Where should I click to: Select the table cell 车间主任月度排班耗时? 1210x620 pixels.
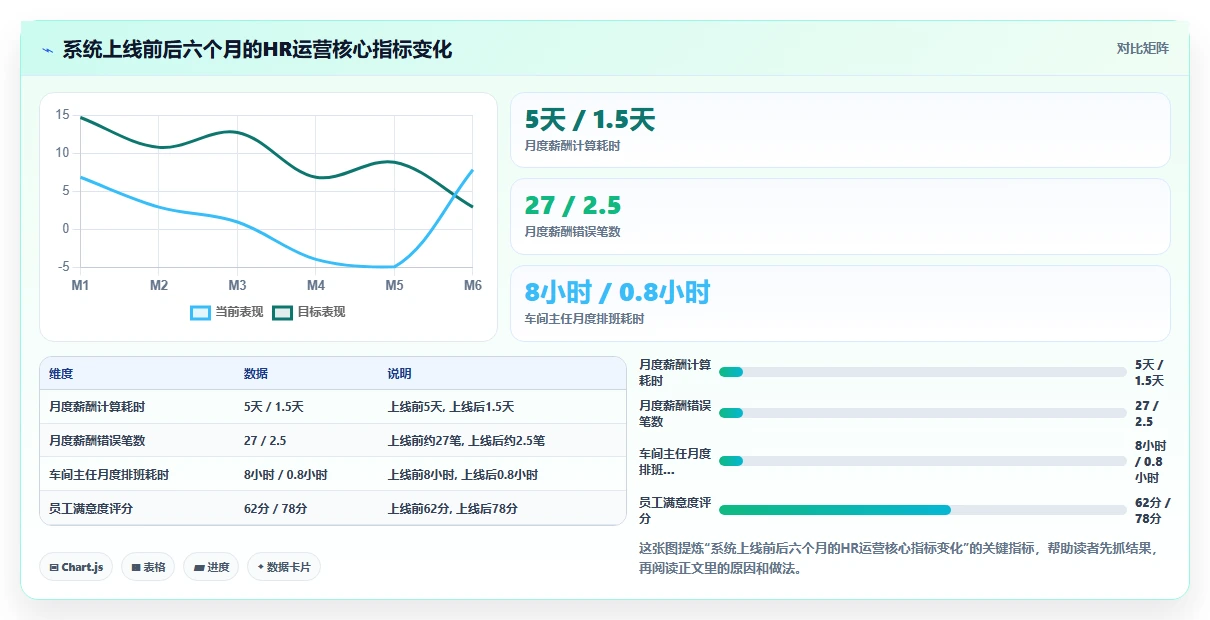pos(109,475)
